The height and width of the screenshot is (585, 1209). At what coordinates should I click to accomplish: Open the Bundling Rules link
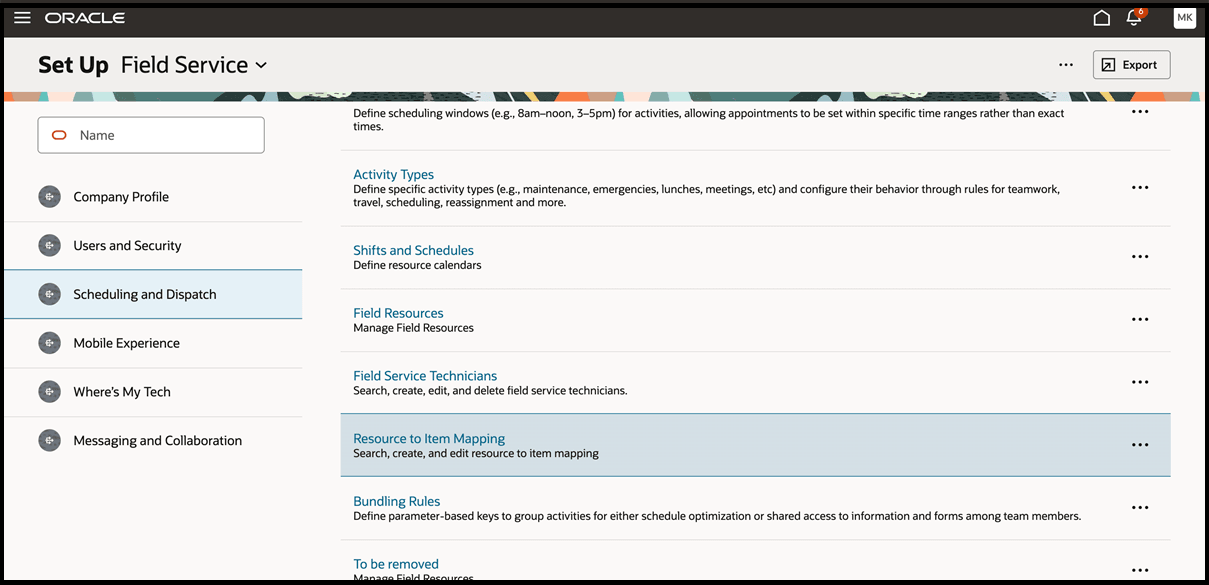pos(396,502)
